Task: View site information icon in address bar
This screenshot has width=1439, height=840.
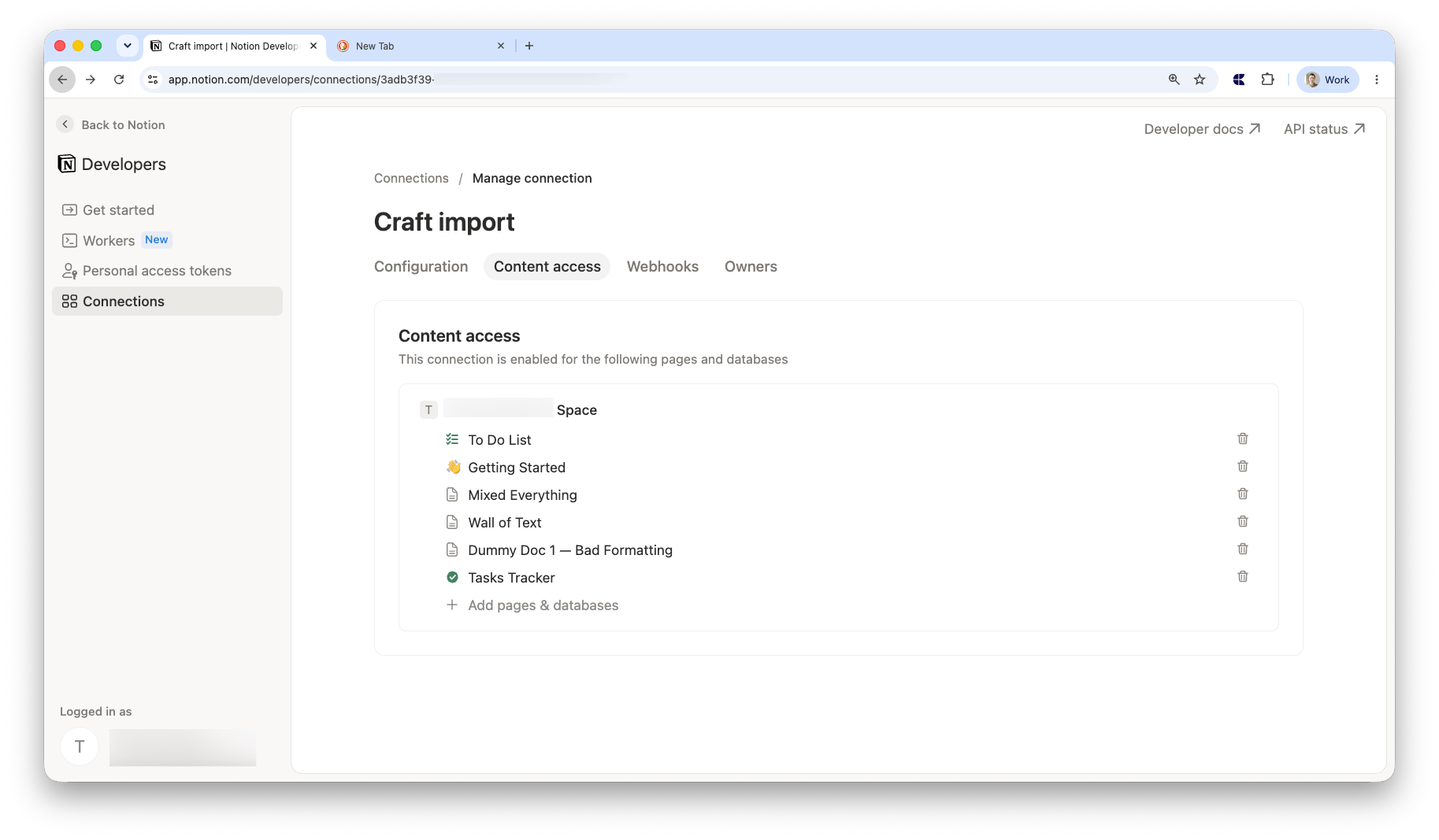Action: click(153, 80)
